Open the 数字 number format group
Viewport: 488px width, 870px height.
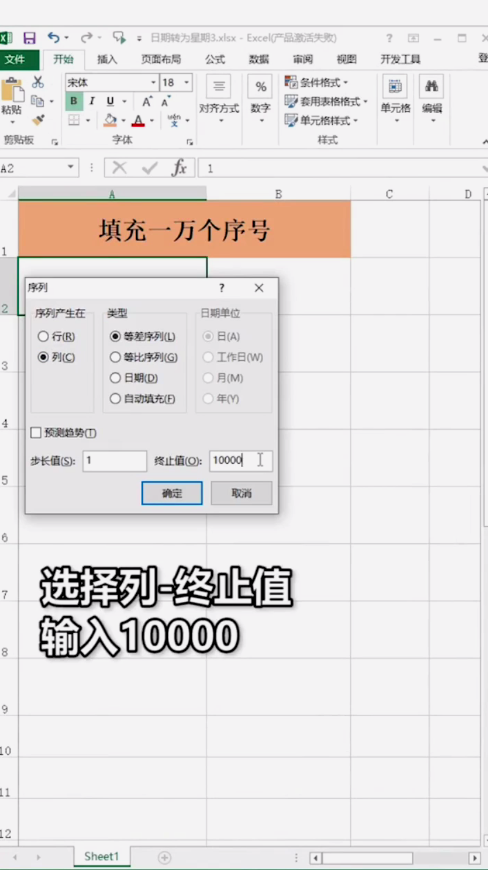261,99
